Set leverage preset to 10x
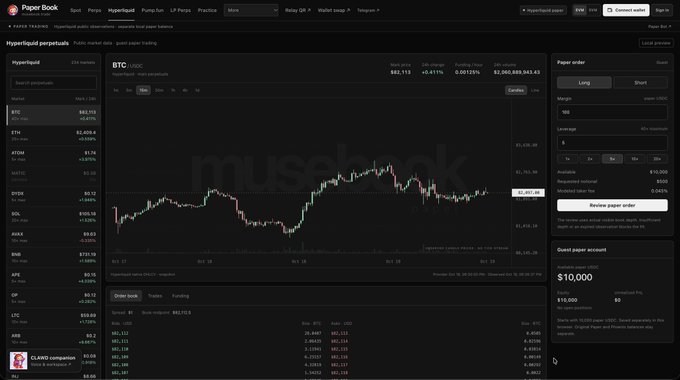Image resolution: width=680 pixels, height=380 pixels. (635, 159)
